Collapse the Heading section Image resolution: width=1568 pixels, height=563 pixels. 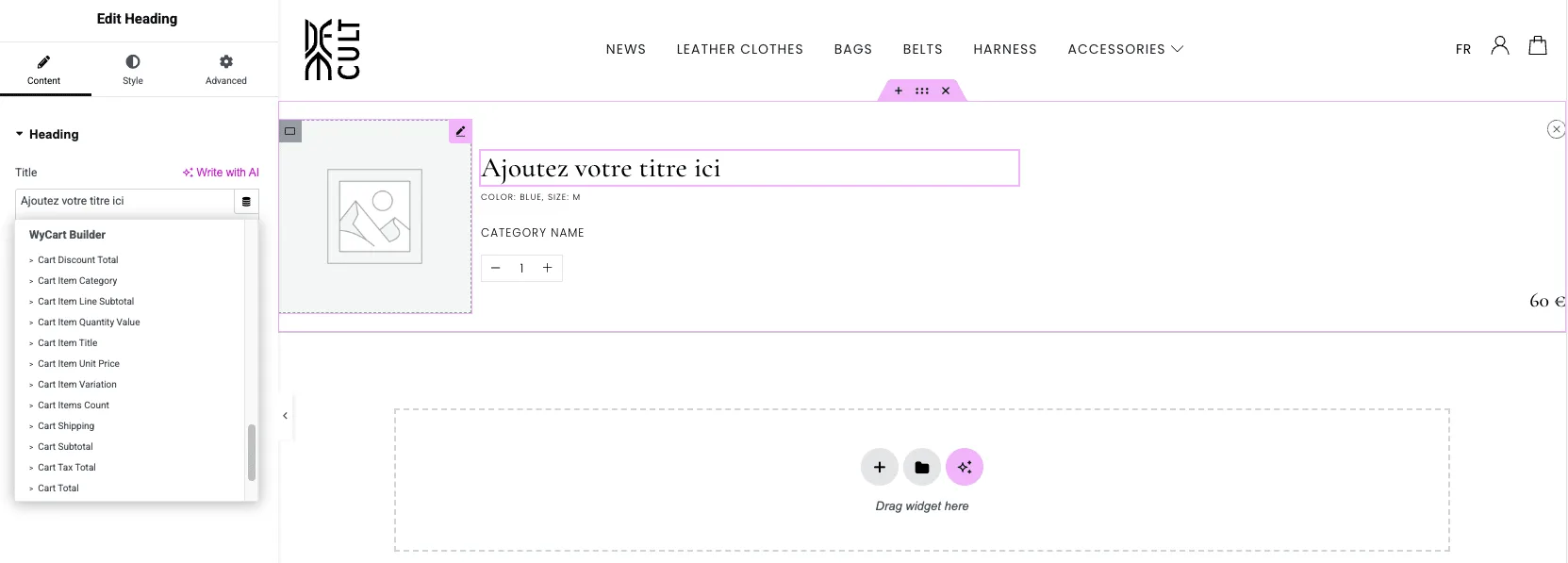47,134
